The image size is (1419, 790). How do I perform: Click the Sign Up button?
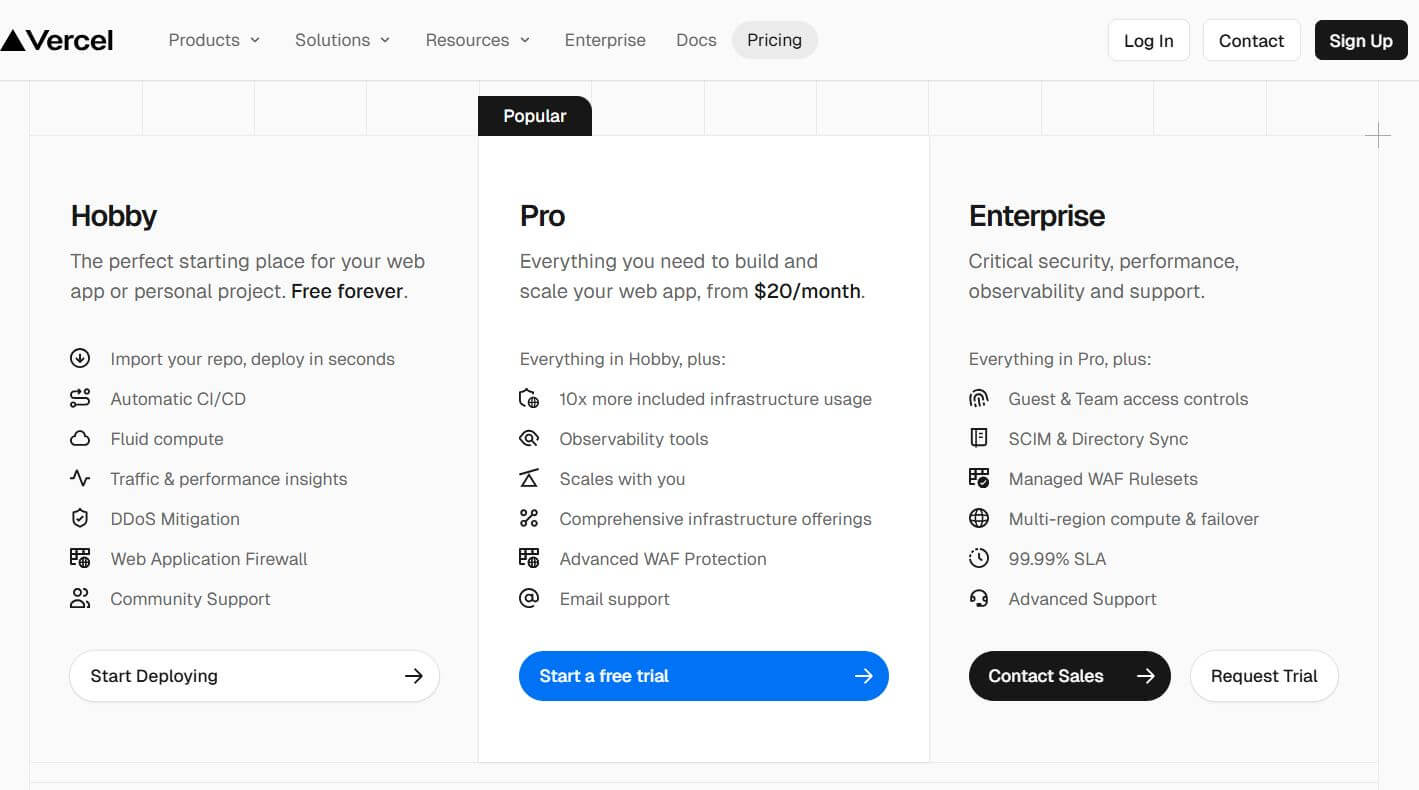(x=1360, y=41)
